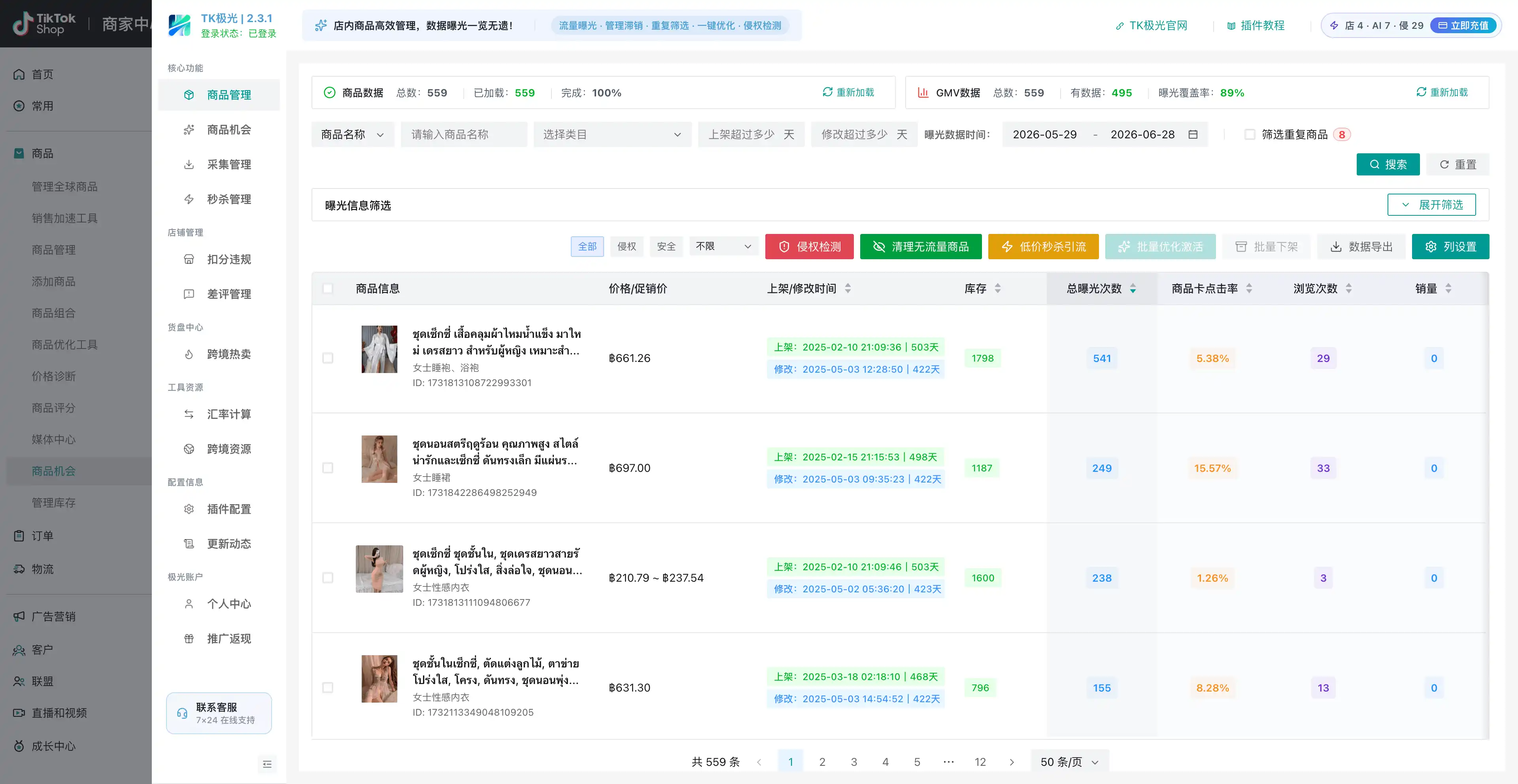Open the 不限 dropdown
Viewport: 1518px width, 784px height.
pyautogui.click(x=724, y=246)
